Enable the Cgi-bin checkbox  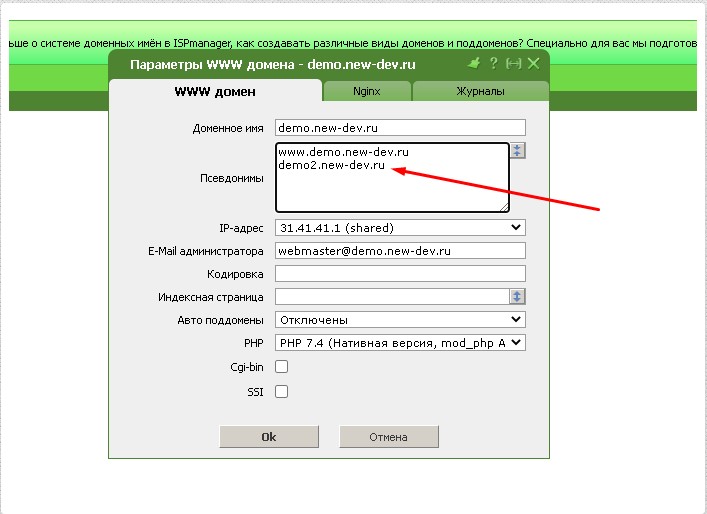tap(282, 367)
